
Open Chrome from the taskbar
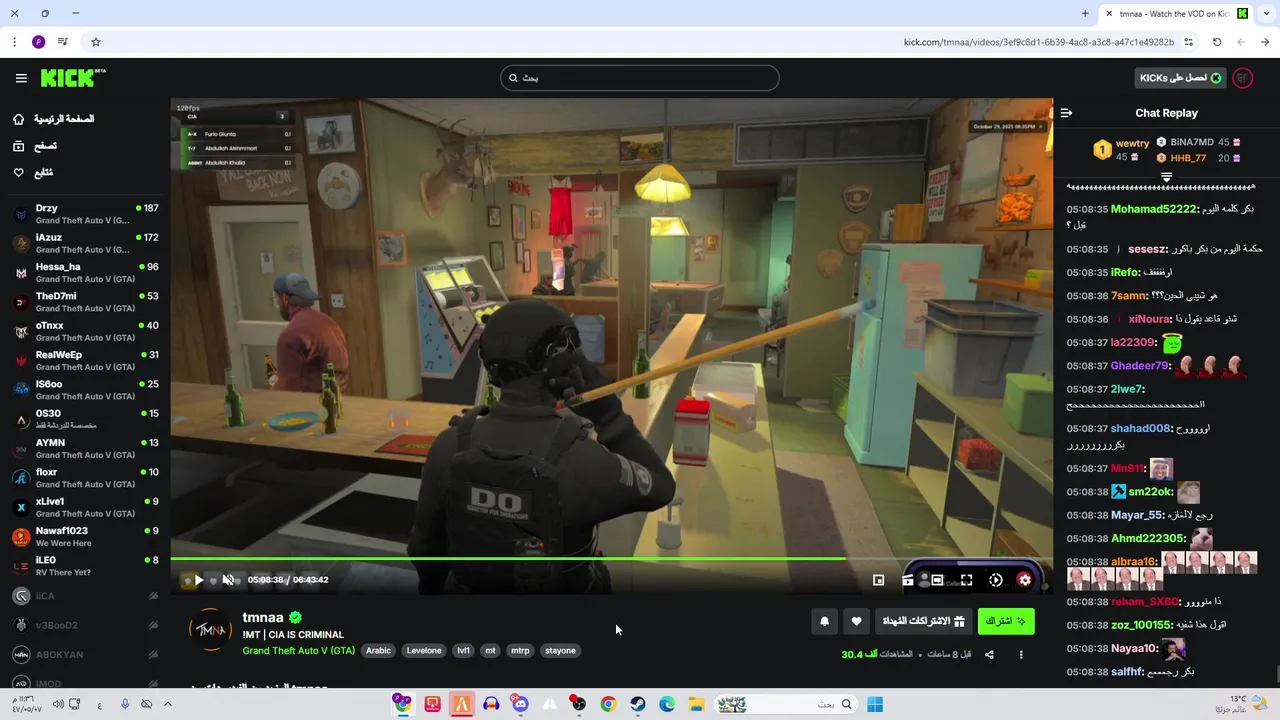[x=608, y=704]
